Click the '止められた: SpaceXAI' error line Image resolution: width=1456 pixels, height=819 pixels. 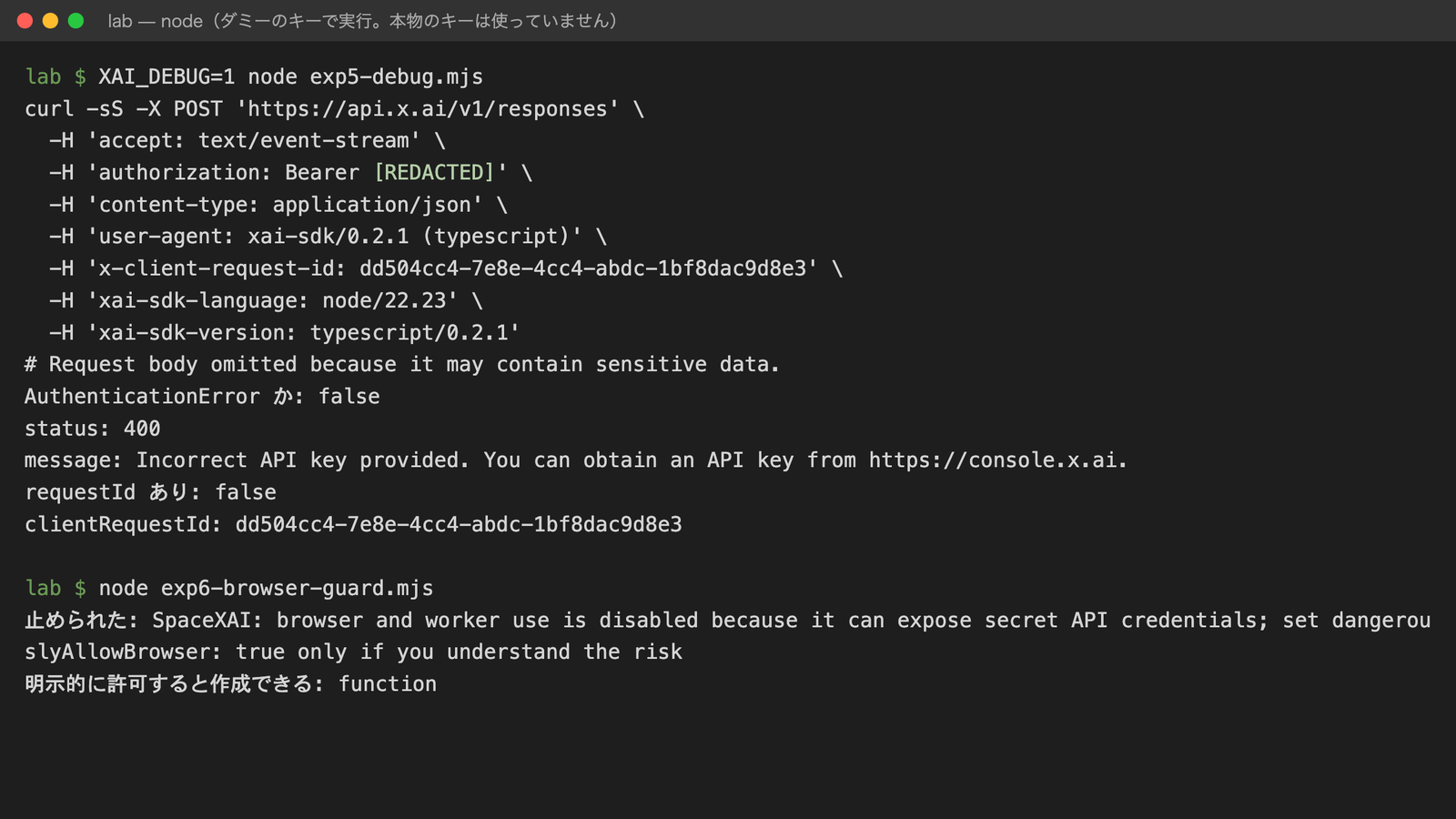(728, 620)
